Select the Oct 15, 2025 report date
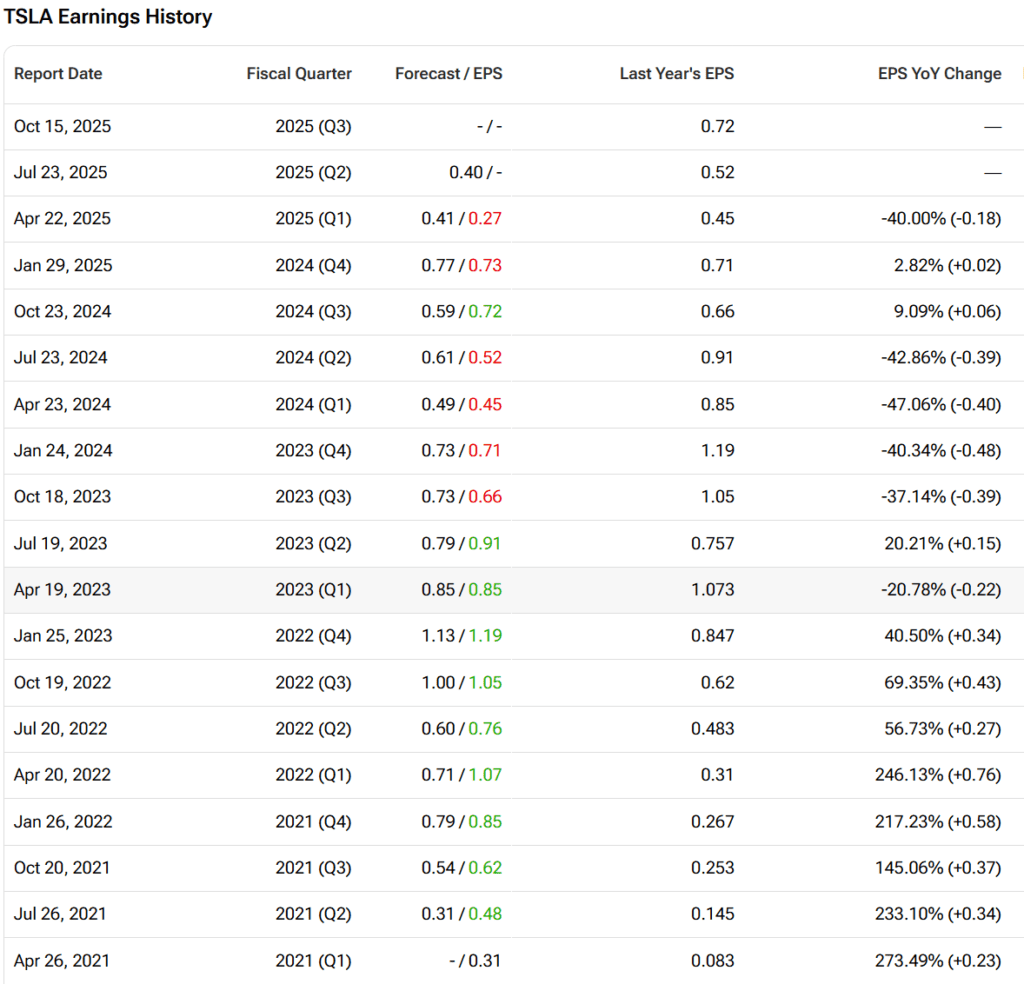 (63, 126)
